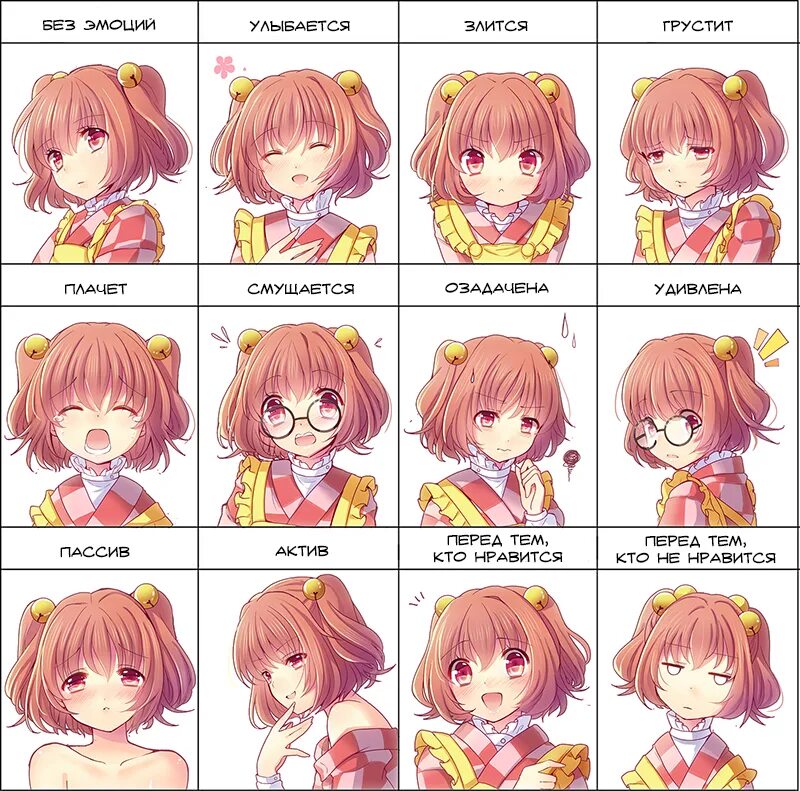Screen dimensions: 800x791
Task: Select the ПЕРЕД ТЕМ, КТО НЕ НРАВИТСЯ portrait
Action: (698, 679)
